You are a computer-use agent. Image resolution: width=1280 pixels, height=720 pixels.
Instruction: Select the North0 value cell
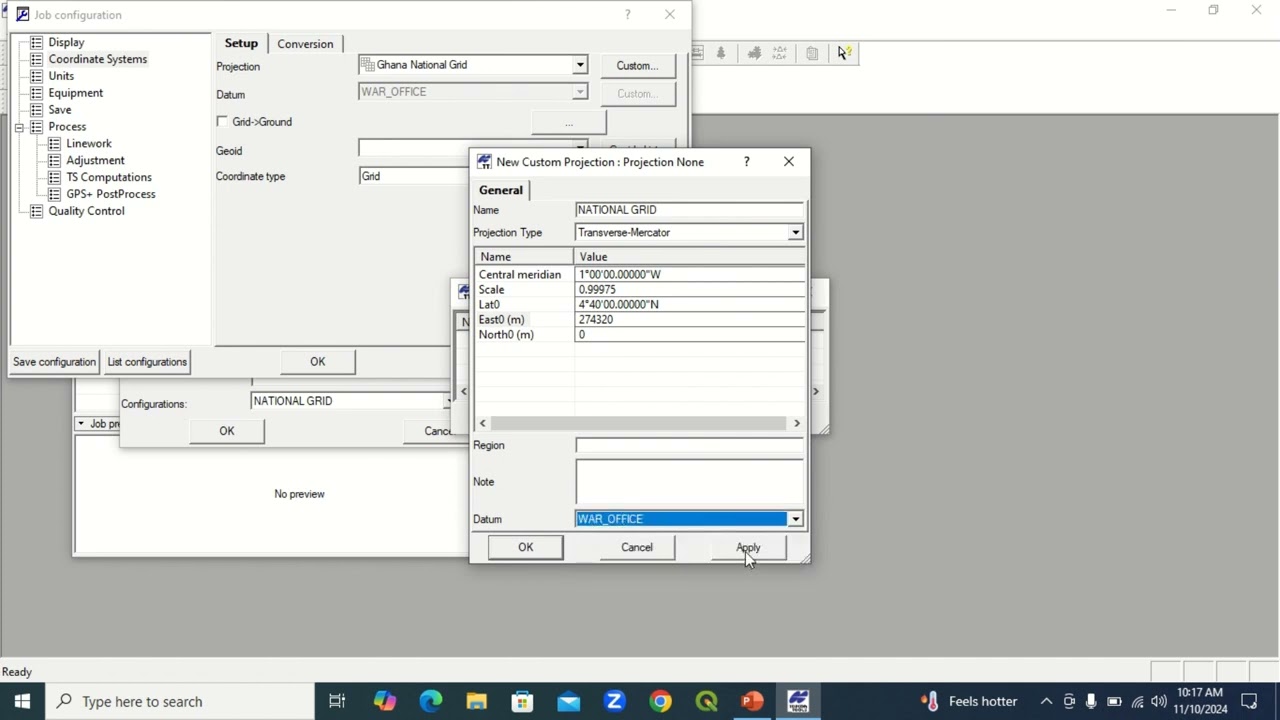coord(689,334)
